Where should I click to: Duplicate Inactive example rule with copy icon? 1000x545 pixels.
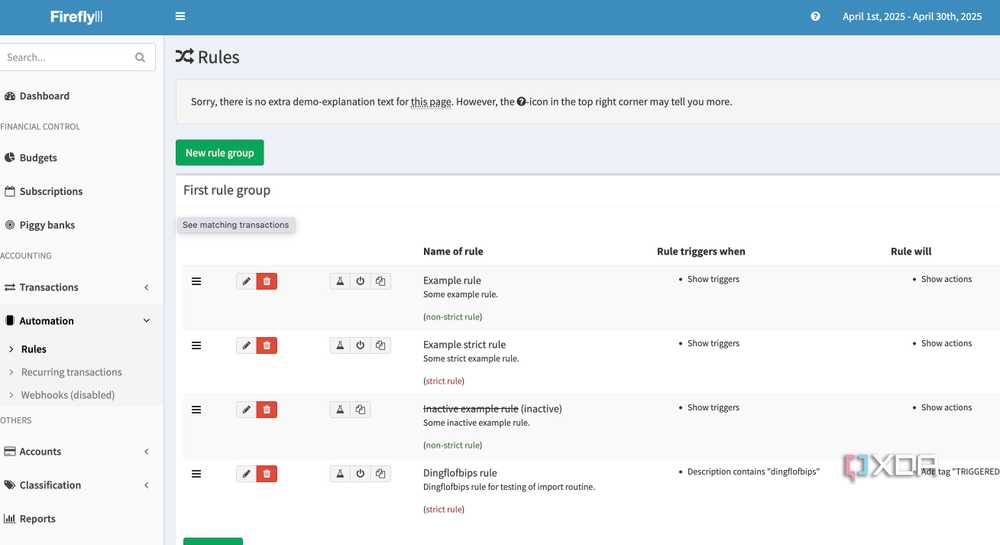click(360, 410)
